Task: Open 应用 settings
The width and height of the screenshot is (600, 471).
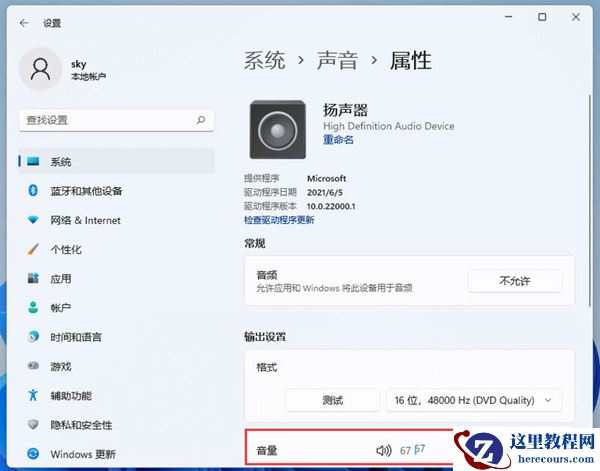Action: [x=116, y=279]
